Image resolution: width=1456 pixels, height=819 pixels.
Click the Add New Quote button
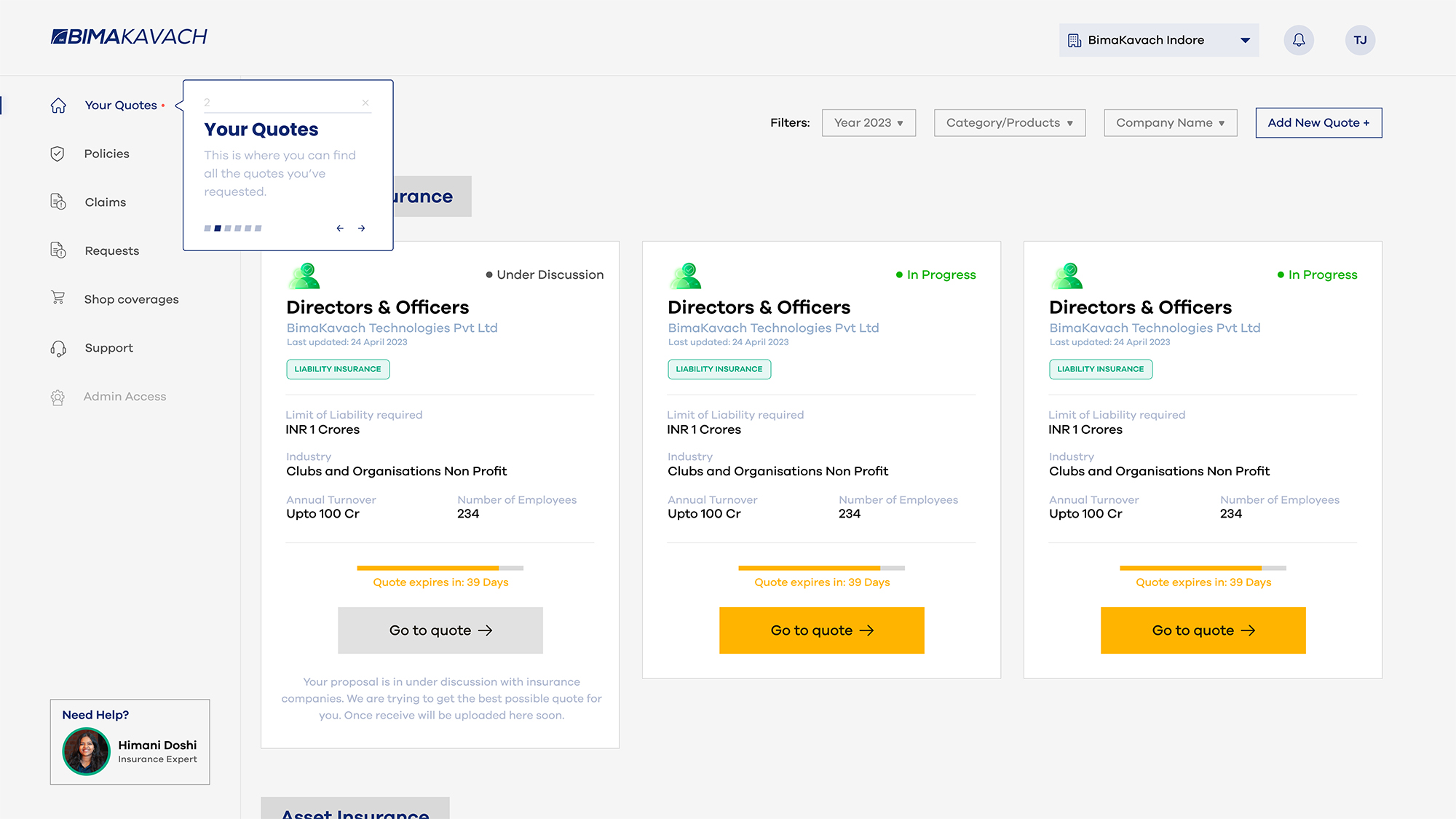point(1318,123)
